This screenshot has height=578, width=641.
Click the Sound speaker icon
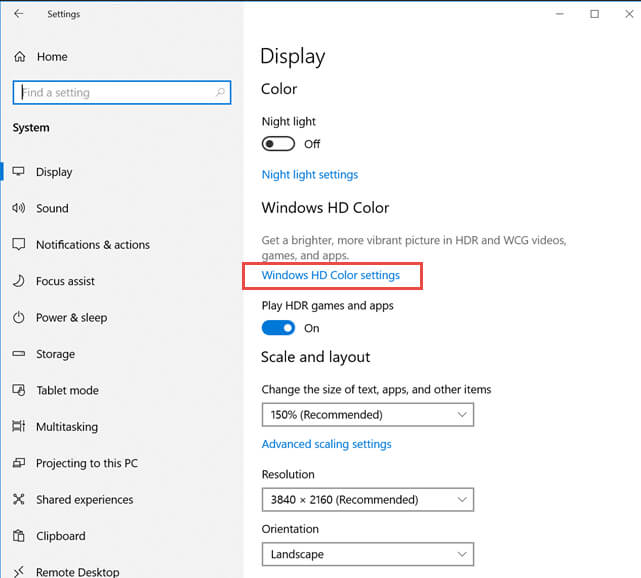[18, 208]
